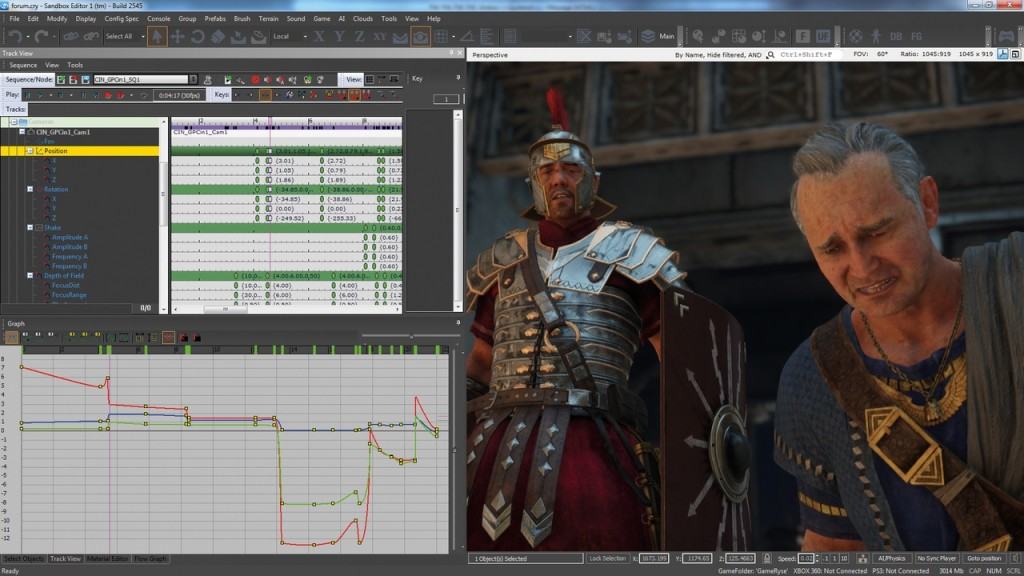The image size is (1024, 576).
Task: Collapse the CIN_GPOn1_Cam1 node
Action: [x=22, y=132]
